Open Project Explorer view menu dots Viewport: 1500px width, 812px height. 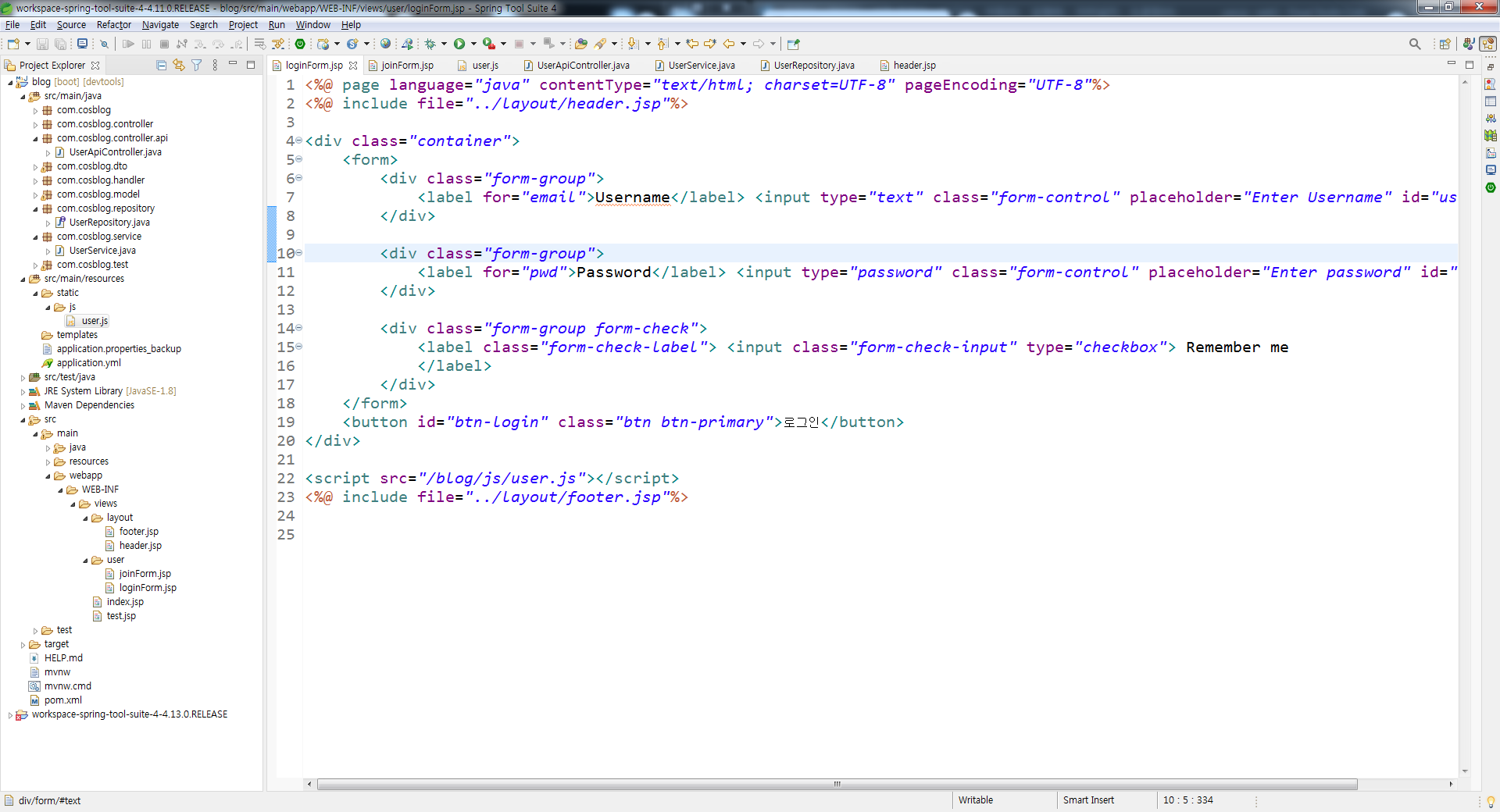215,65
